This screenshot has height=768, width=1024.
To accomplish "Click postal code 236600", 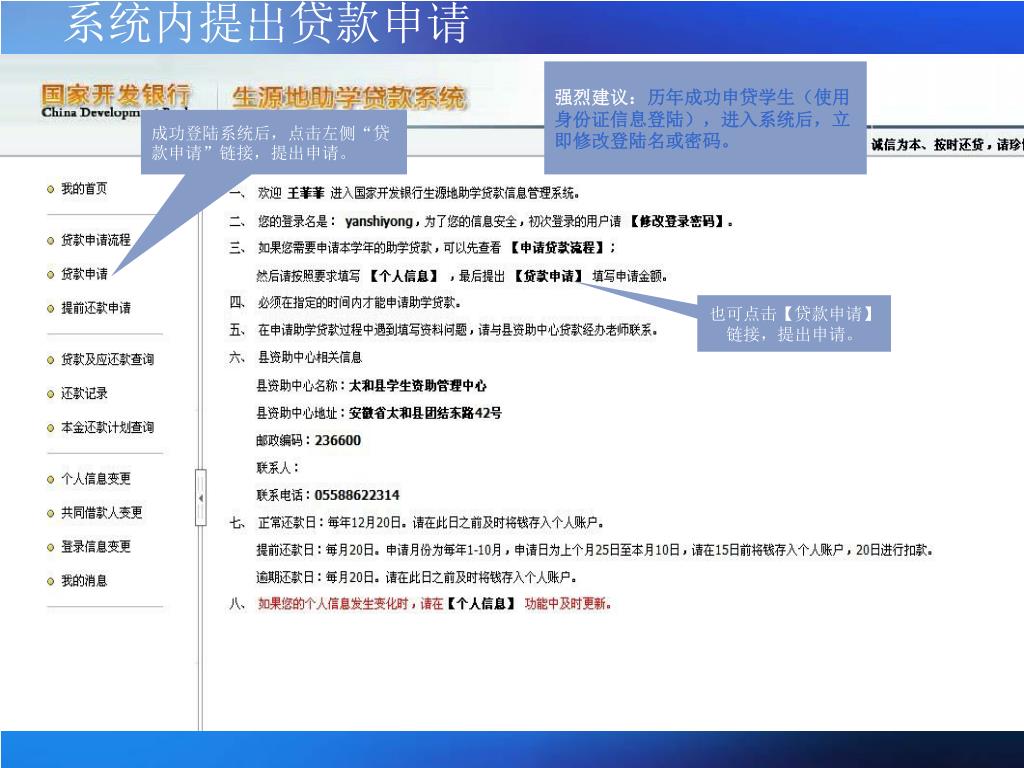I will click(x=338, y=440).
